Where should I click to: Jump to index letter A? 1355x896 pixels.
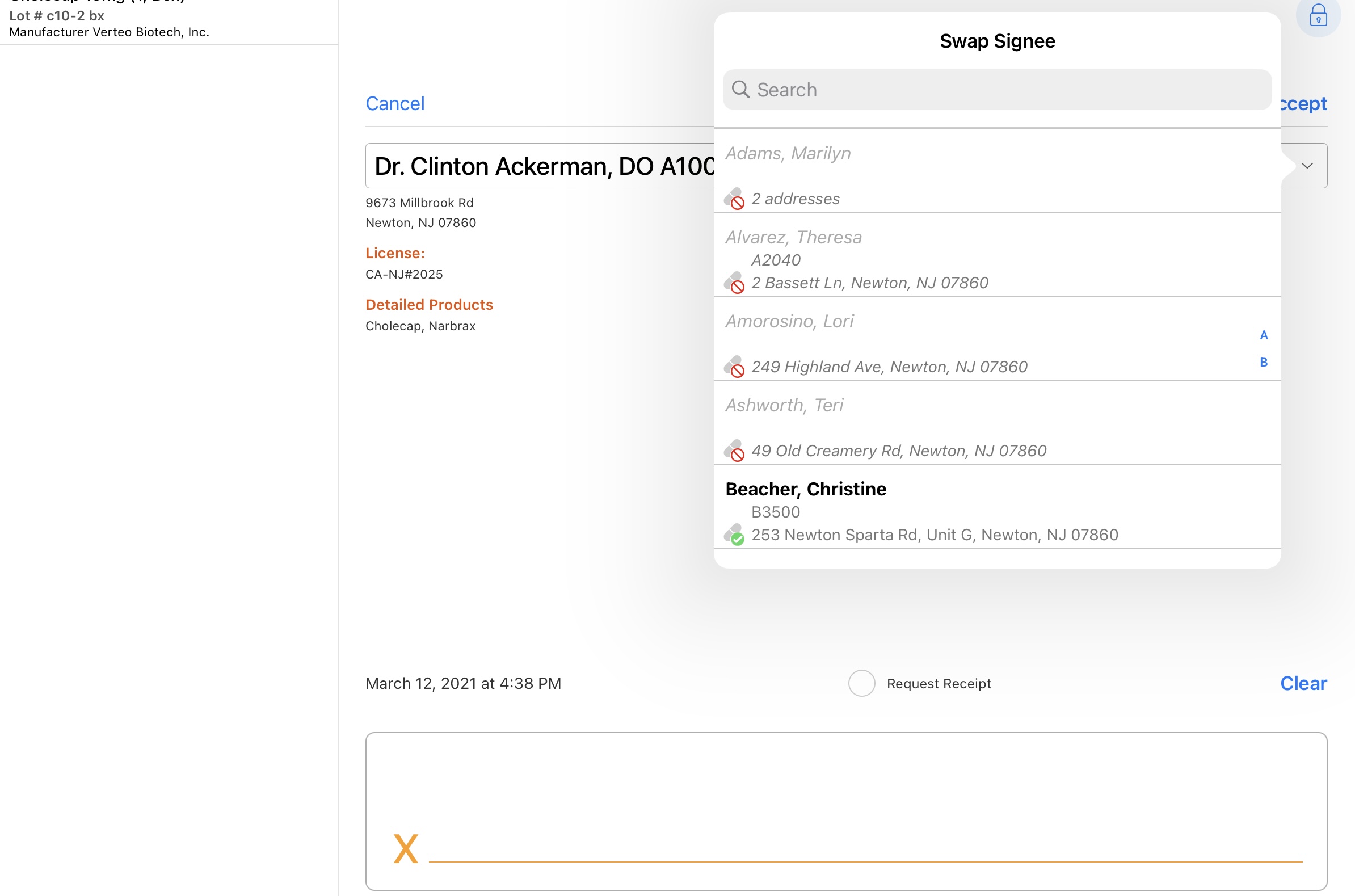1264,335
